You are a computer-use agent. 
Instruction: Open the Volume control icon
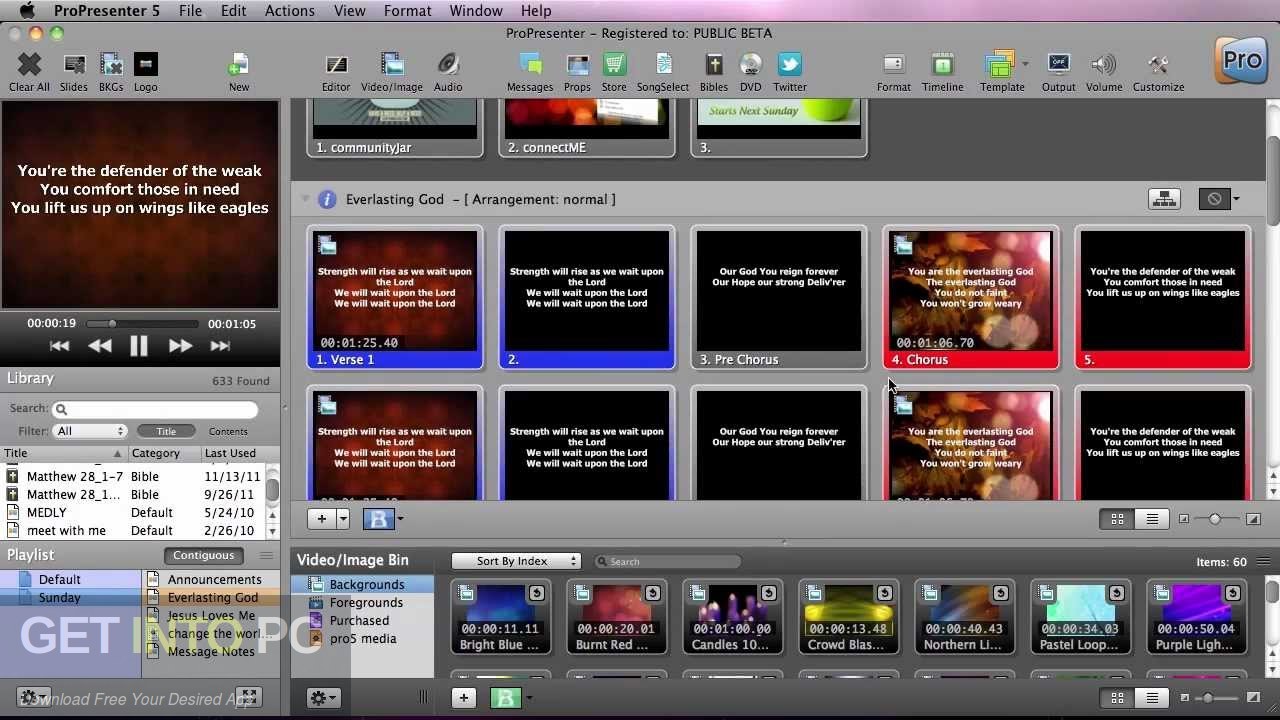coord(1104,65)
